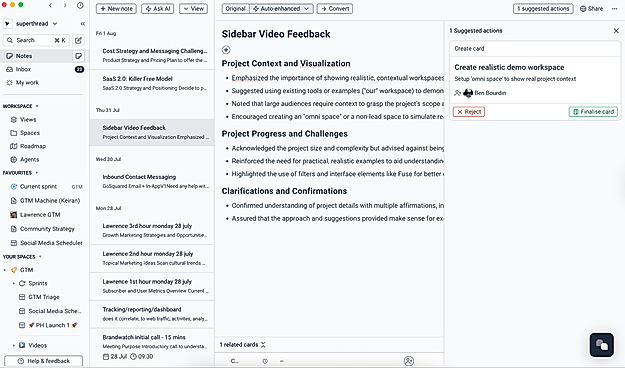Screen dimensions: 625x368
Task: Select the Auto-enhanced view mode
Action: [281, 9]
